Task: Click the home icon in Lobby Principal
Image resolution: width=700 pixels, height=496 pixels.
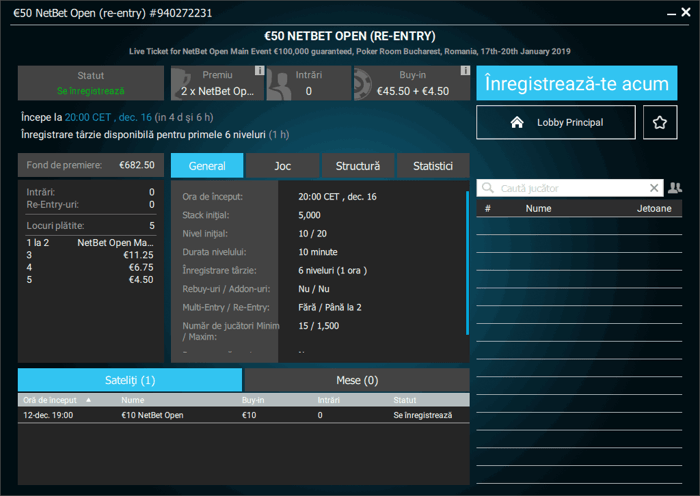Action: (x=517, y=122)
